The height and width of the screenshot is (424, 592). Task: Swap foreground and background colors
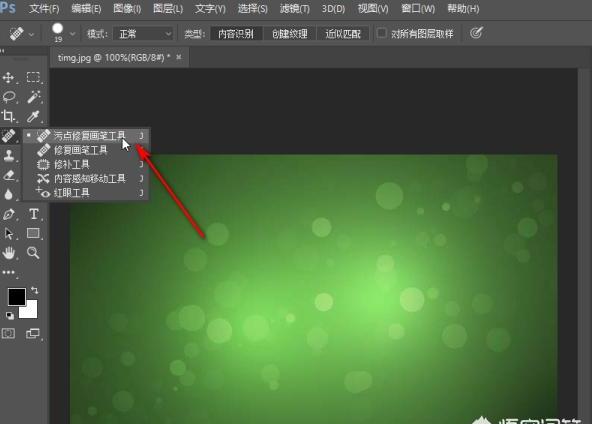click(34, 290)
